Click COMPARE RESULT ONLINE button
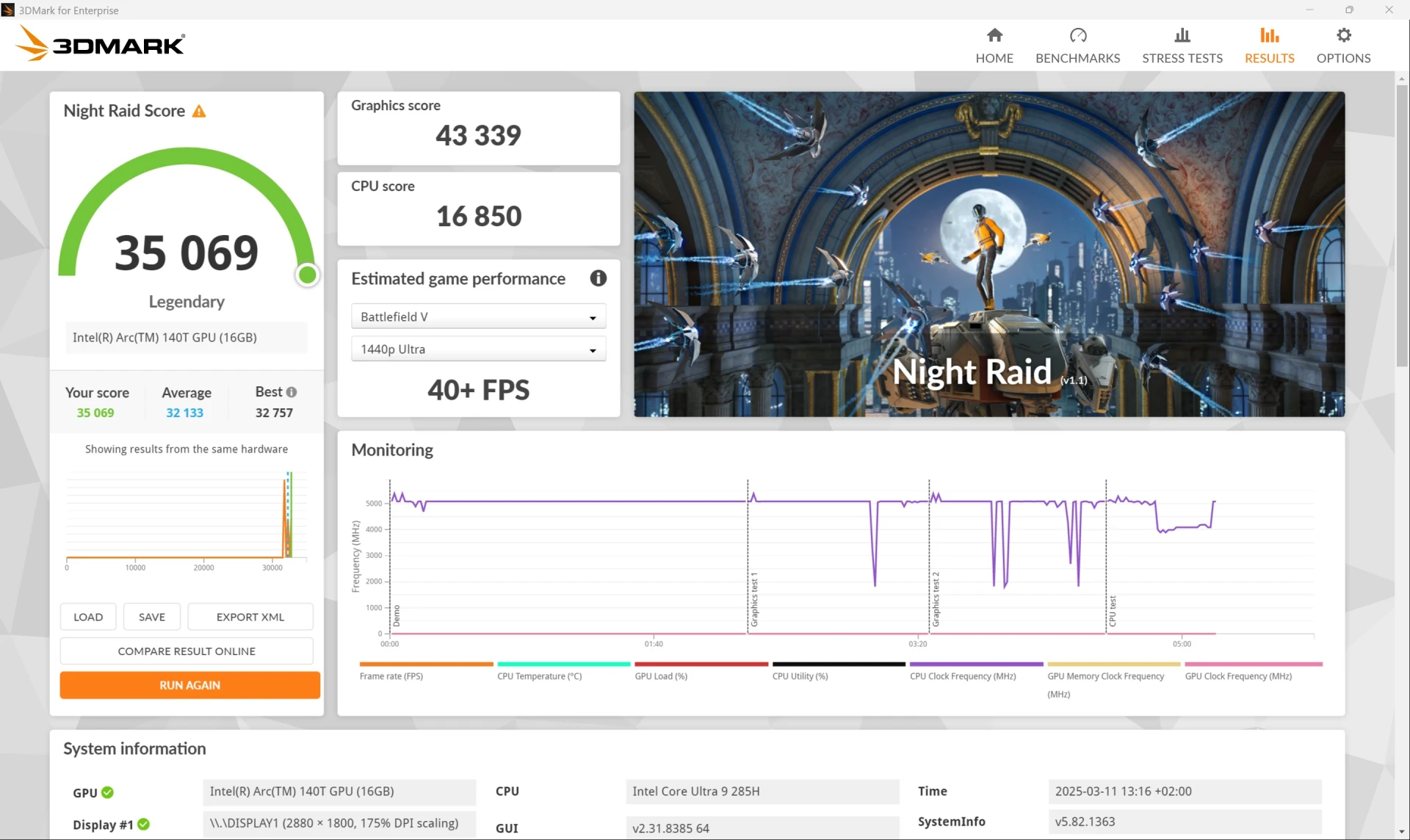The height and width of the screenshot is (840, 1410). click(187, 651)
